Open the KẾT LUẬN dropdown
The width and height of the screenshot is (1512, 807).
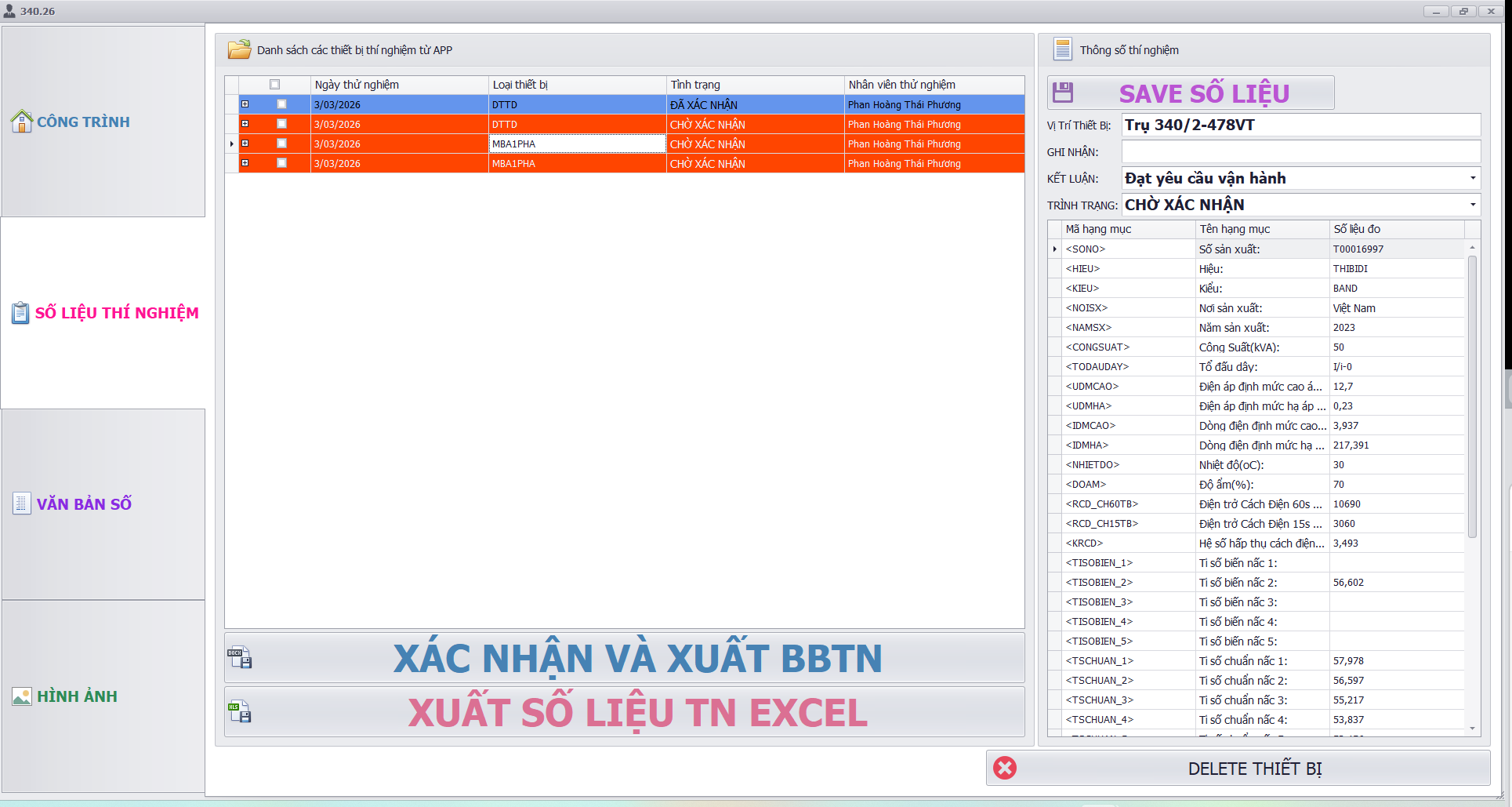coord(1472,178)
